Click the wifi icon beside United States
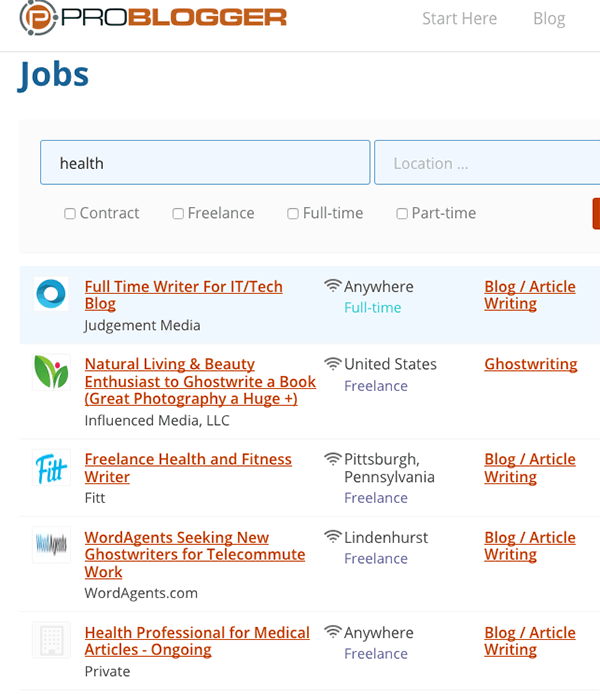The image size is (600, 695). 332,364
